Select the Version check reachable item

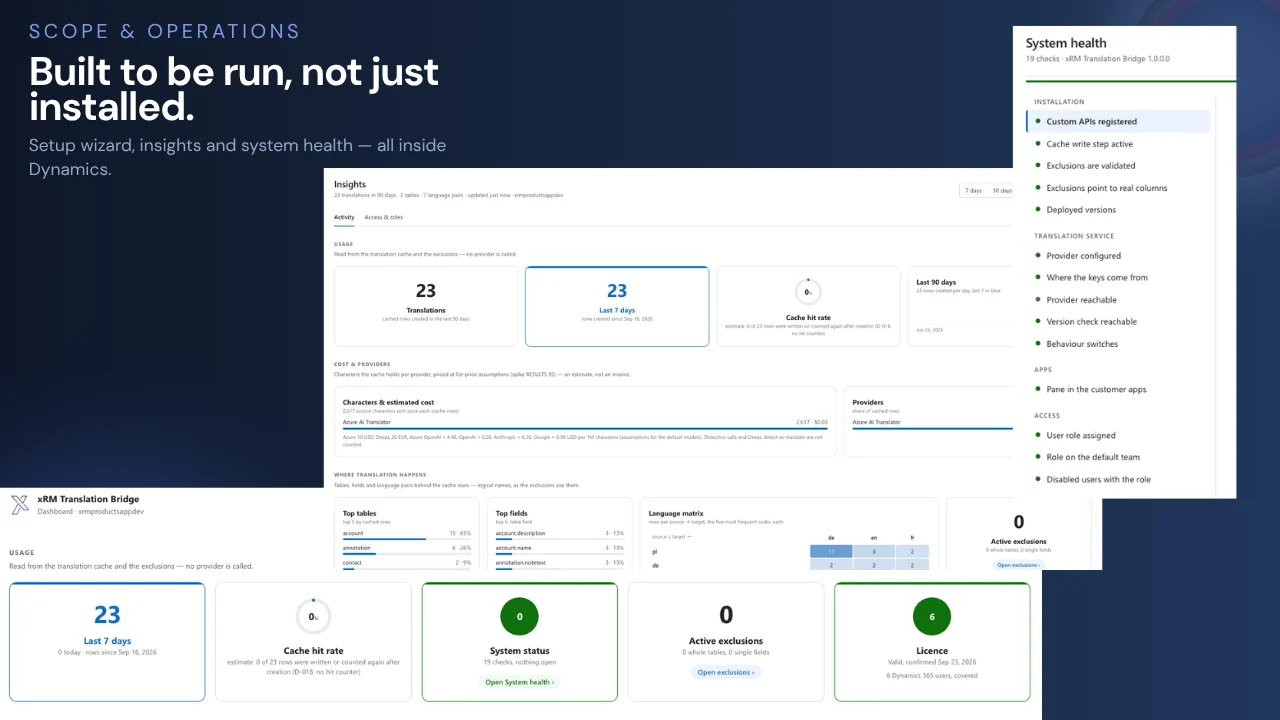tap(1118, 322)
